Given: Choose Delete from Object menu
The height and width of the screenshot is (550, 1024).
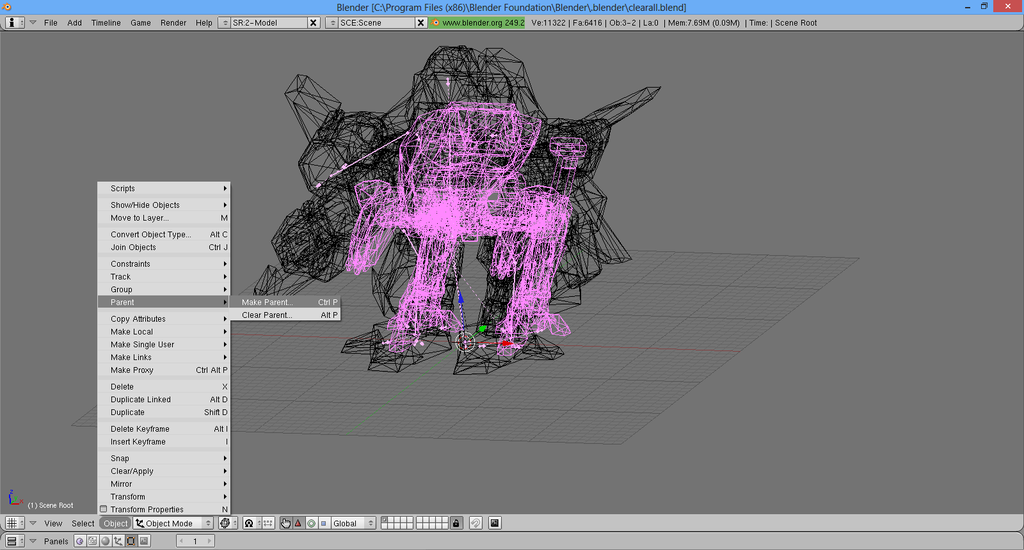Looking at the screenshot, I should [x=163, y=386].
